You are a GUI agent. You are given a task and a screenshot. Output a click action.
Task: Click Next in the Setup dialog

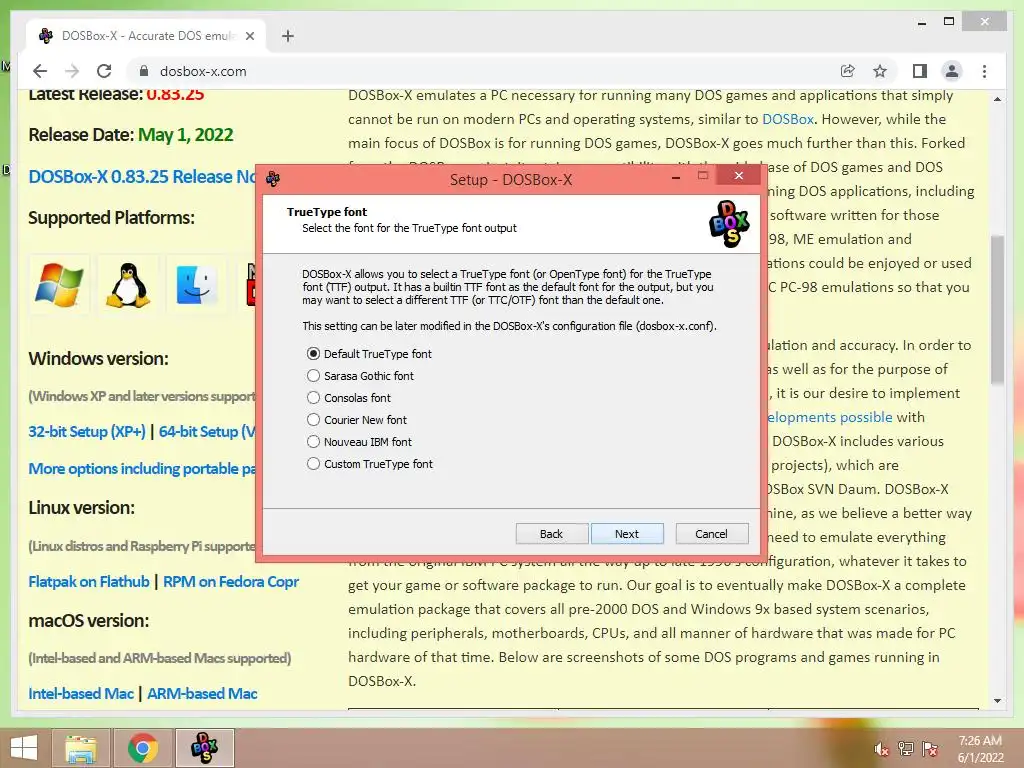click(627, 534)
